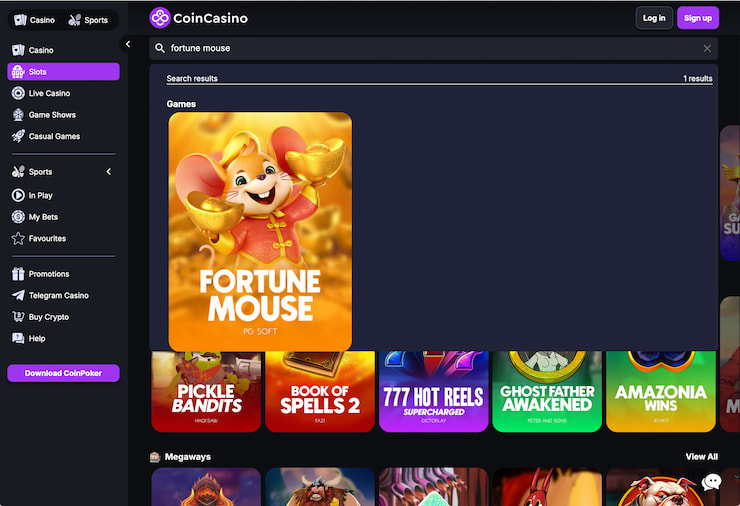
Task: Open the Help page
Action: 63,338
